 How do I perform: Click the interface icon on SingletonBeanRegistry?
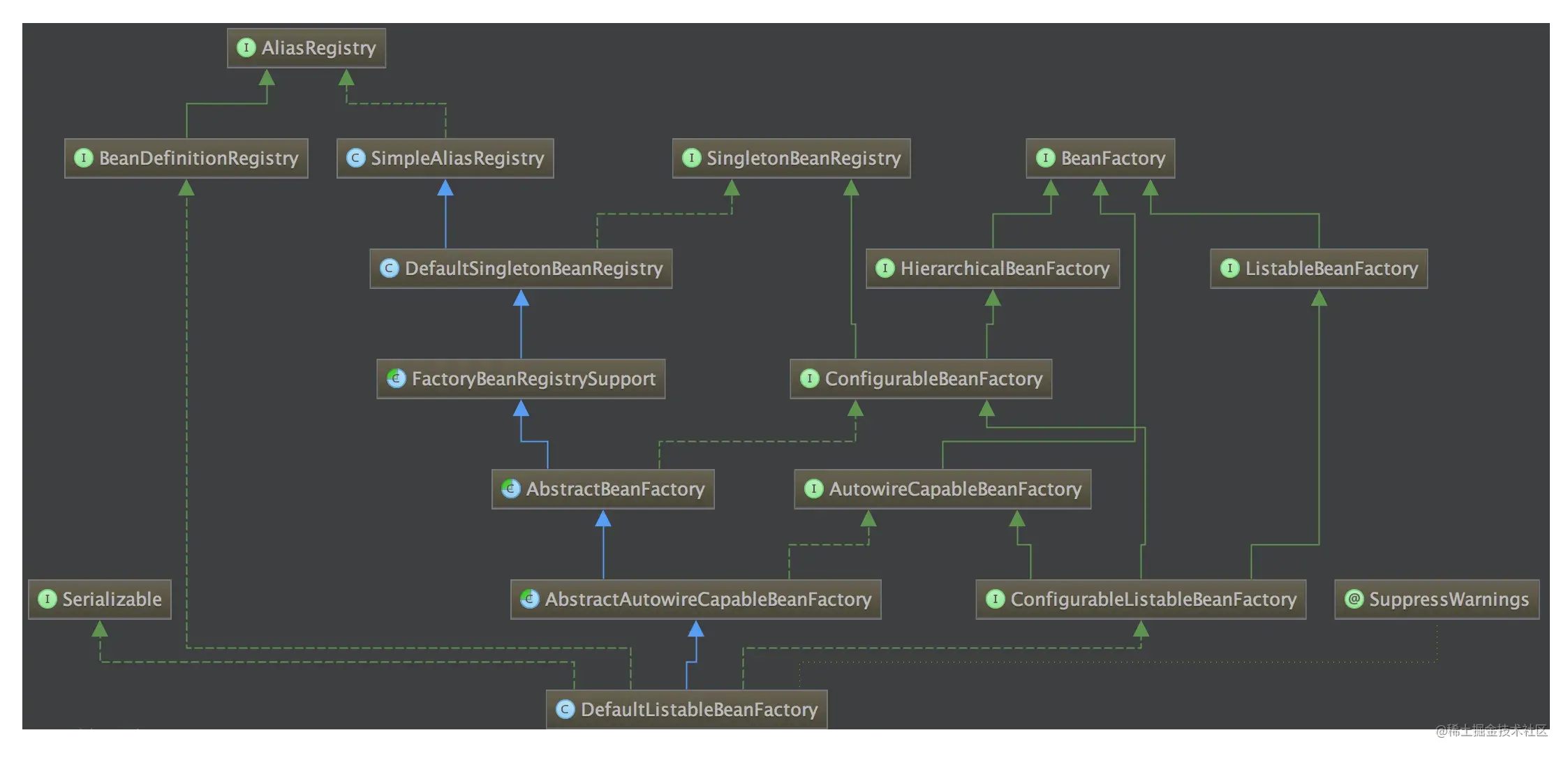point(691,158)
